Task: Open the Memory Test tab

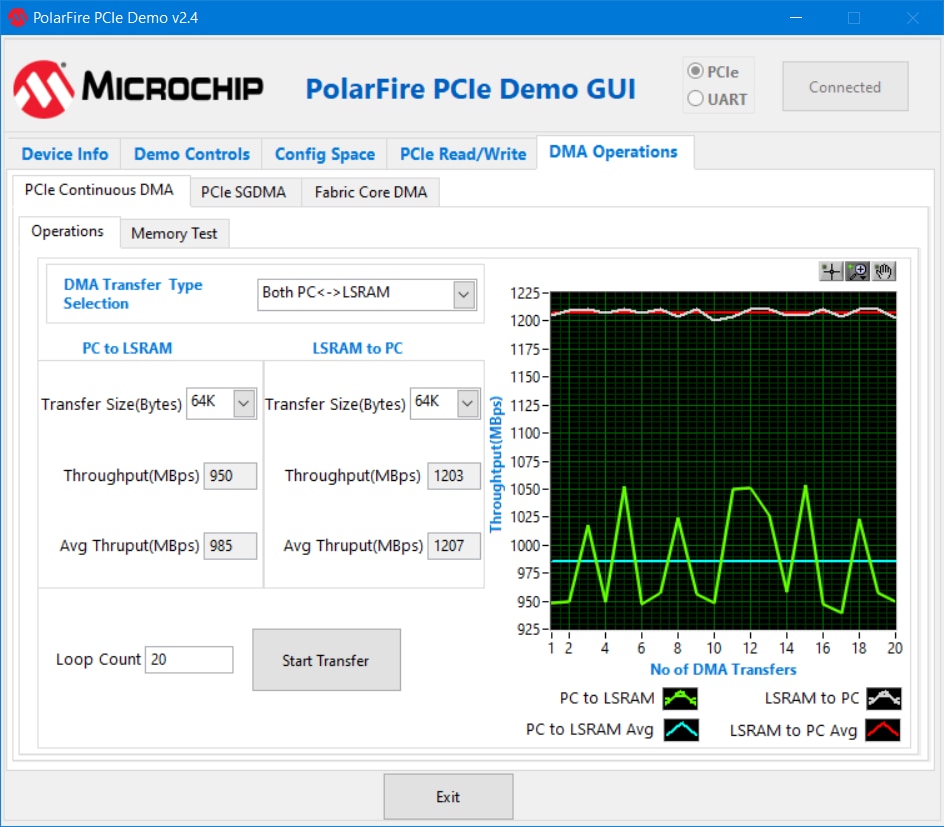Action: (174, 234)
